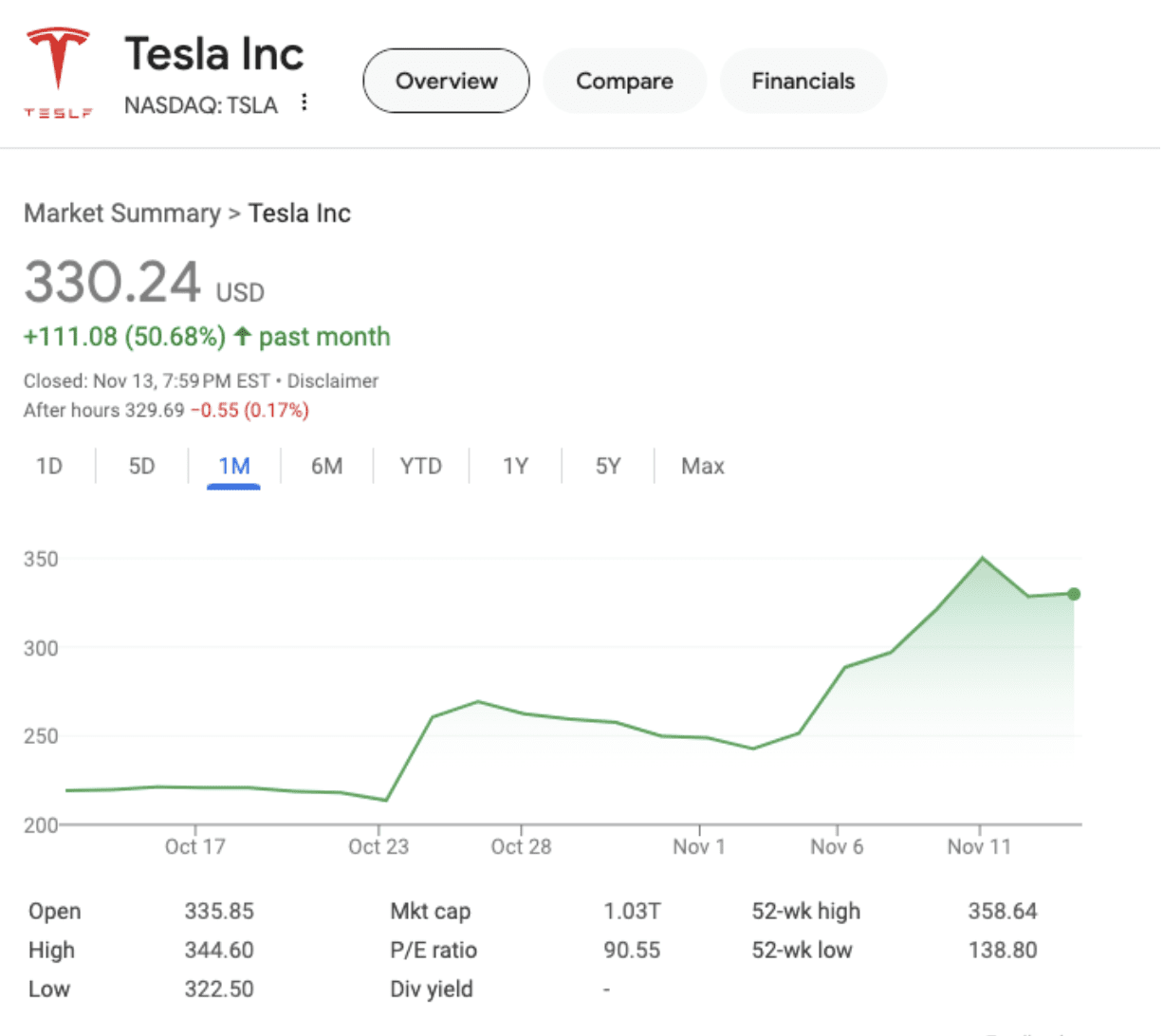Image resolution: width=1163 pixels, height=1036 pixels.
Task: Show the Max time range
Action: [702, 467]
